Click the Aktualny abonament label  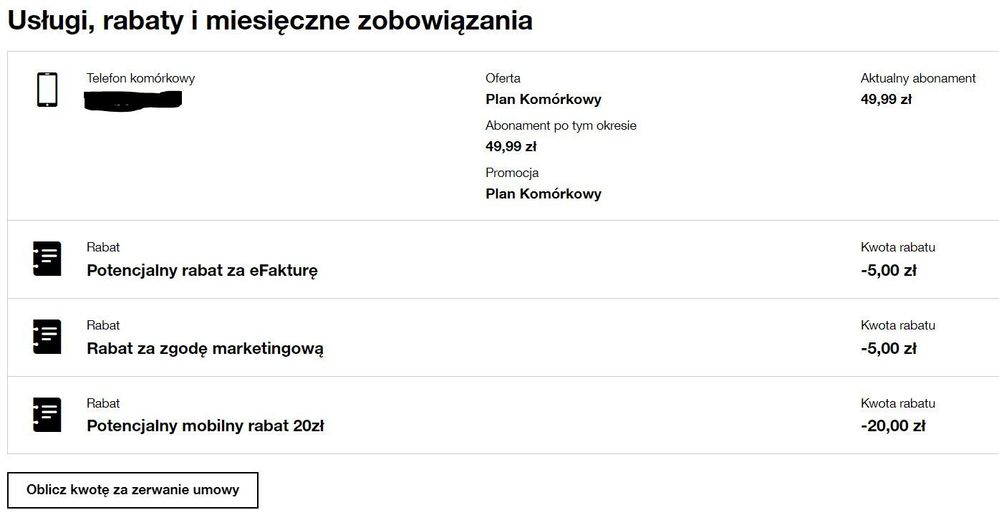(x=918, y=78)
